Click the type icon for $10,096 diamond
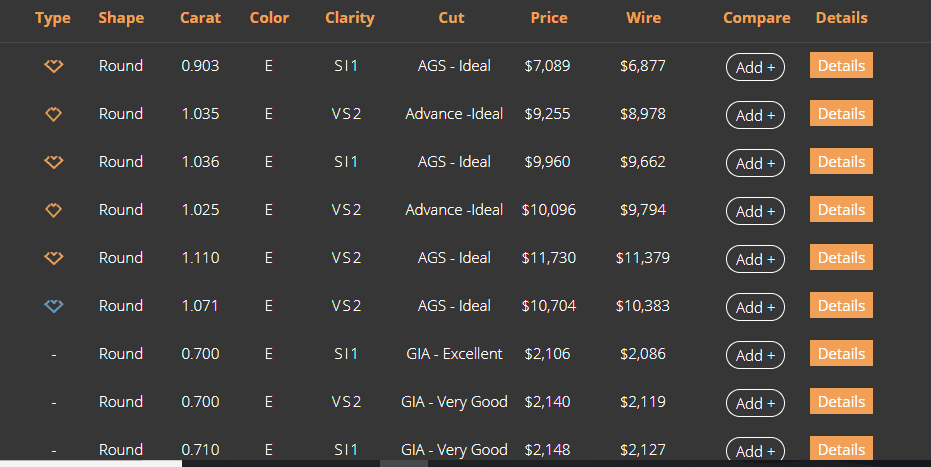This screenshot has width=931, height=467. click(53, 210)
